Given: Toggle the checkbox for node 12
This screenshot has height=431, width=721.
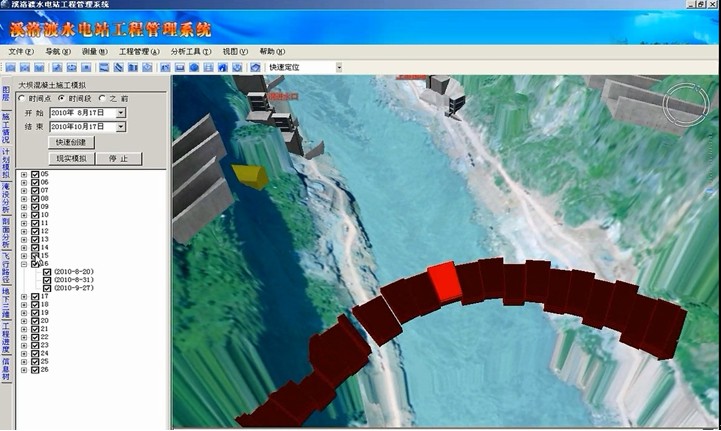Looking at the screenshot, I should [35, 231].
